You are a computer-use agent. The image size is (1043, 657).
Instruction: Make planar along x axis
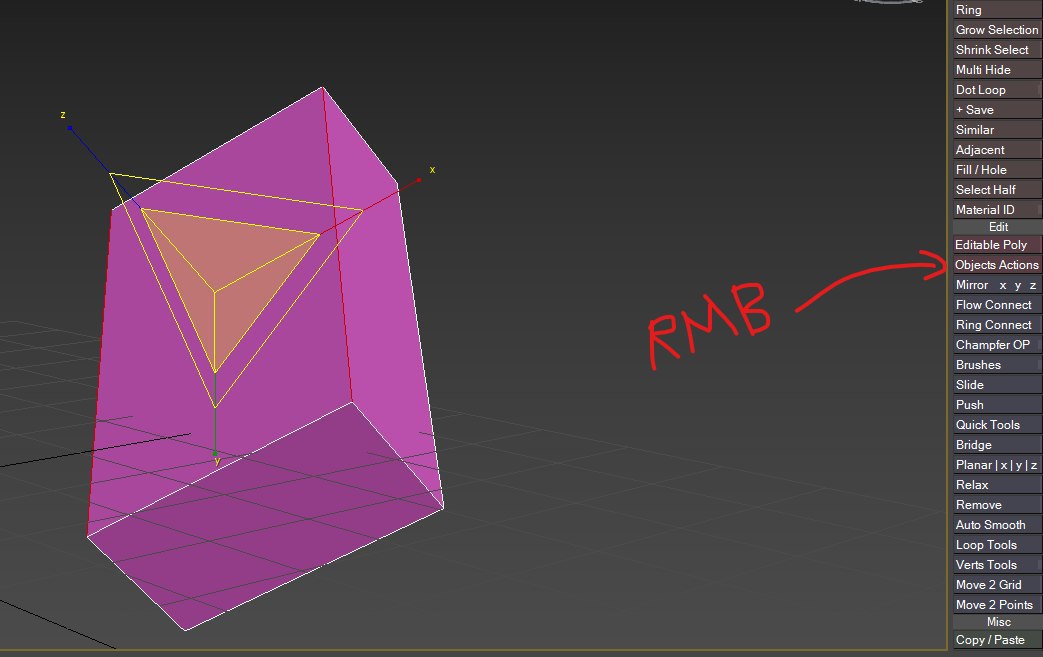click(1004, 465)
